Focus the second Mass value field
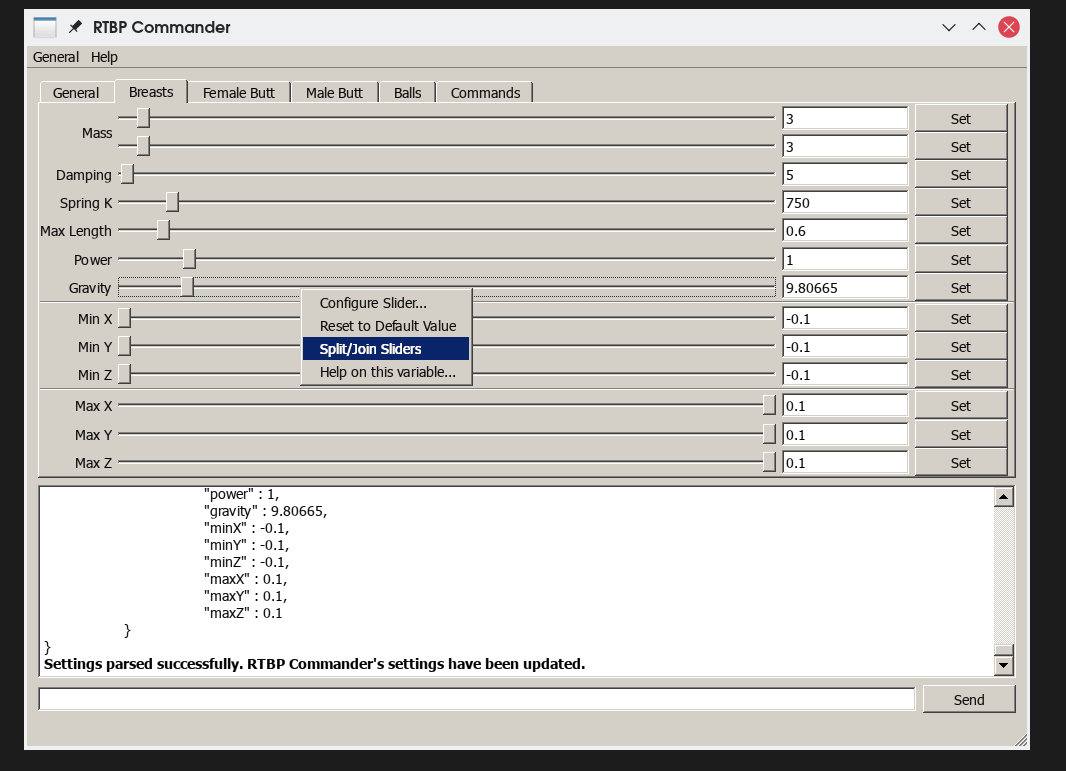This screenshot has height=771, width=1066. (x=845, y=146)
